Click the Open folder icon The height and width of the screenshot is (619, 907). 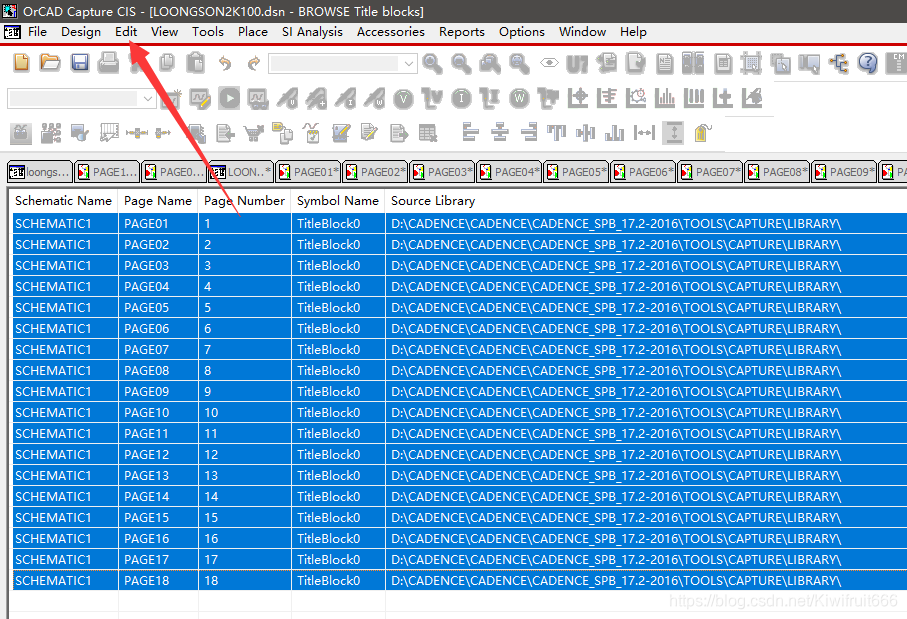click(50, 63)
